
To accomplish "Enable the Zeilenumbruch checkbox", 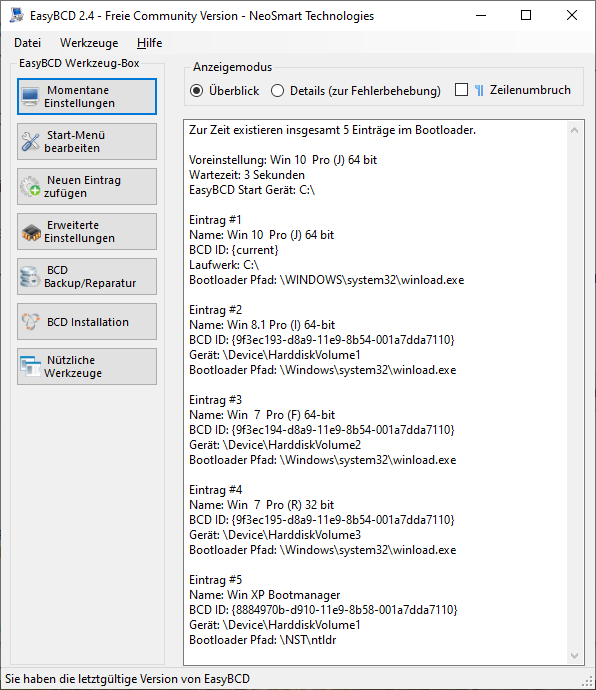I will 461,90.
